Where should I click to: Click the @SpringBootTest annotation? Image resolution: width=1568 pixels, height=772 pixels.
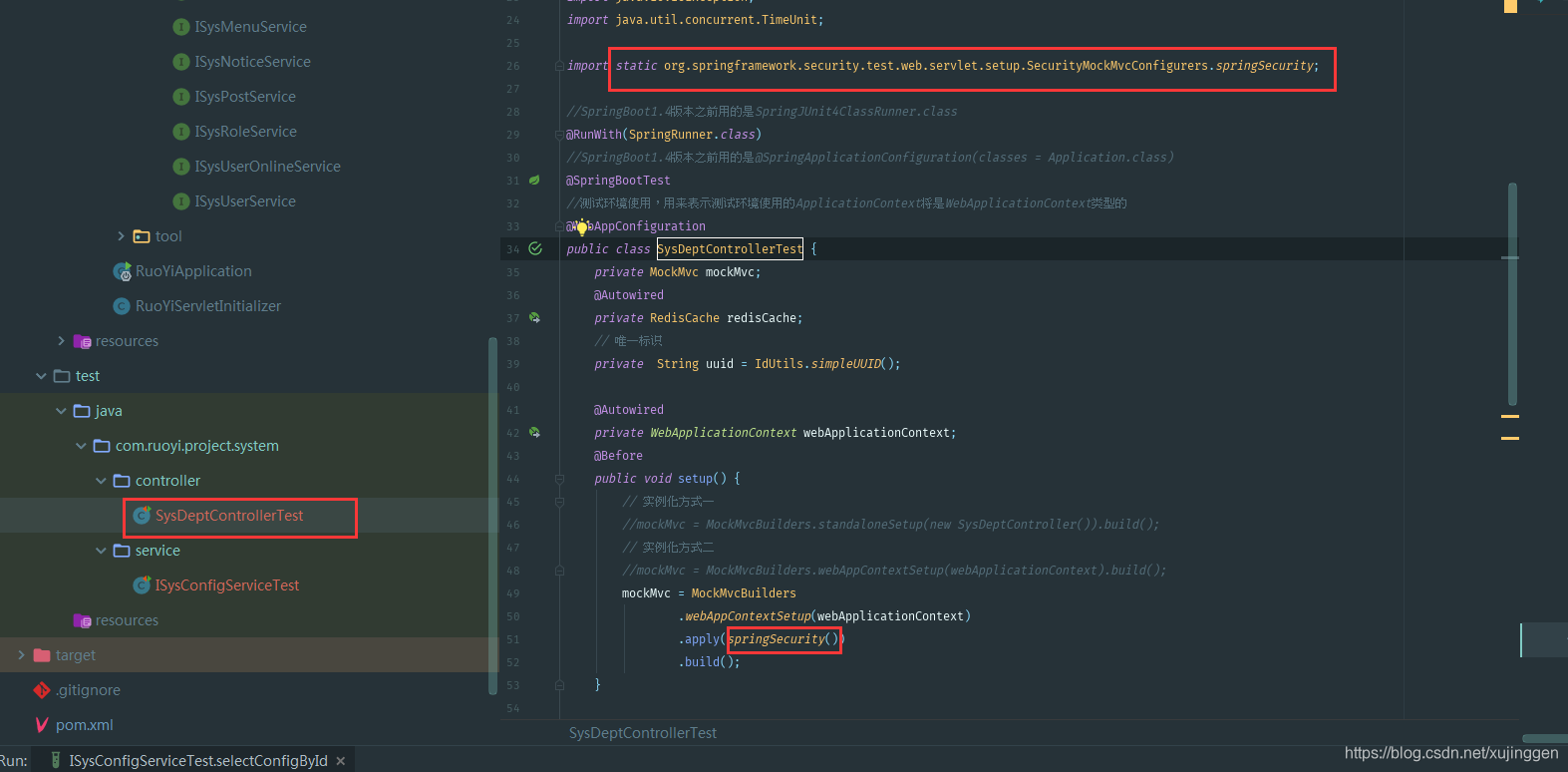tap(618, 181)
